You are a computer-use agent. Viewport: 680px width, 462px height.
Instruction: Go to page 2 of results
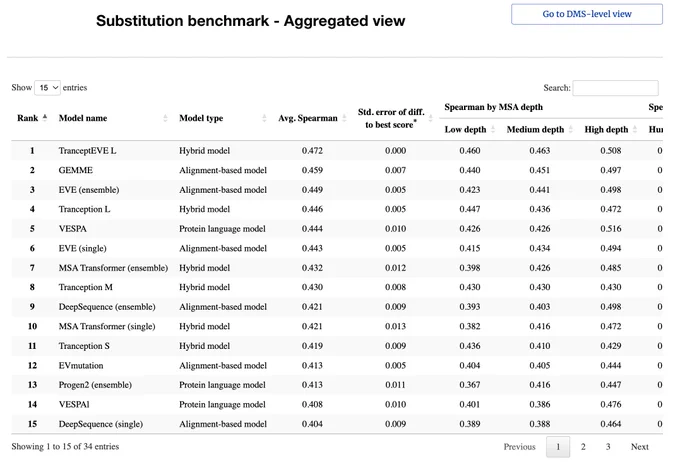click(x=583, y=446)
